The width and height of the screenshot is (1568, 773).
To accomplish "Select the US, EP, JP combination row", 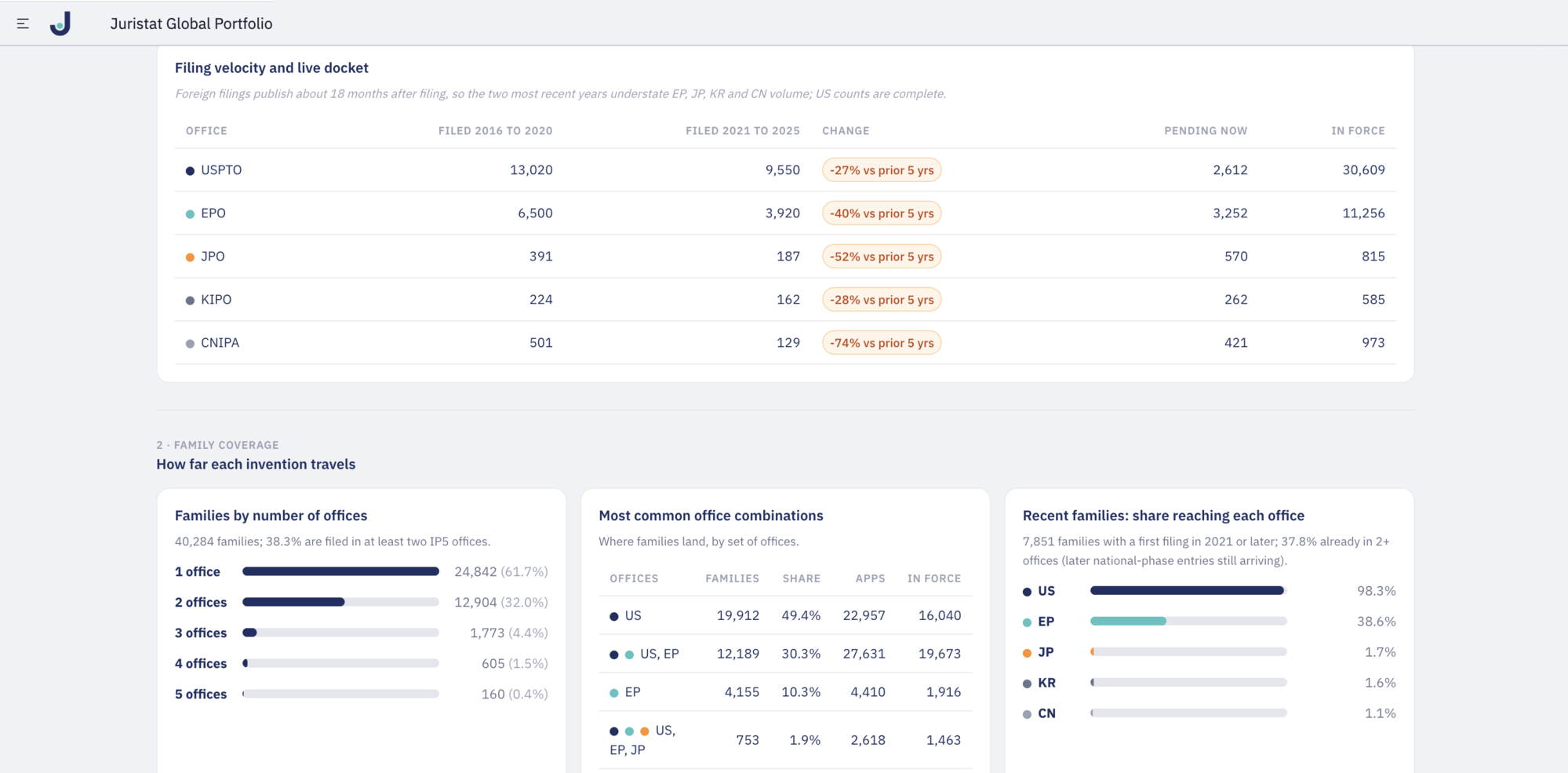I will pyautogui.click(x=785, y=740).
